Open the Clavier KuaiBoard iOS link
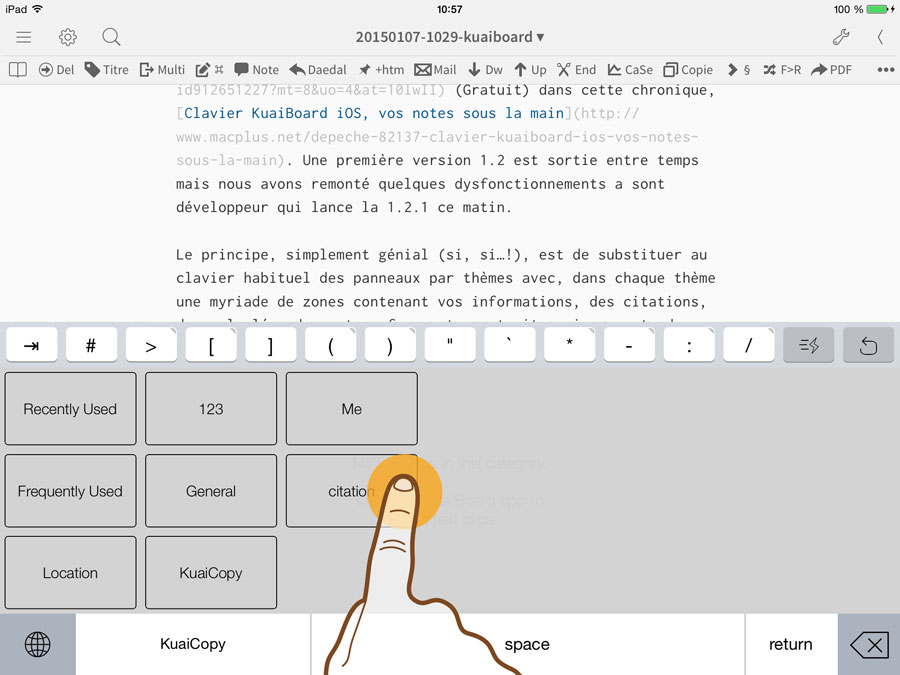Viewport: 900px width, 675px height. [374, 113]
